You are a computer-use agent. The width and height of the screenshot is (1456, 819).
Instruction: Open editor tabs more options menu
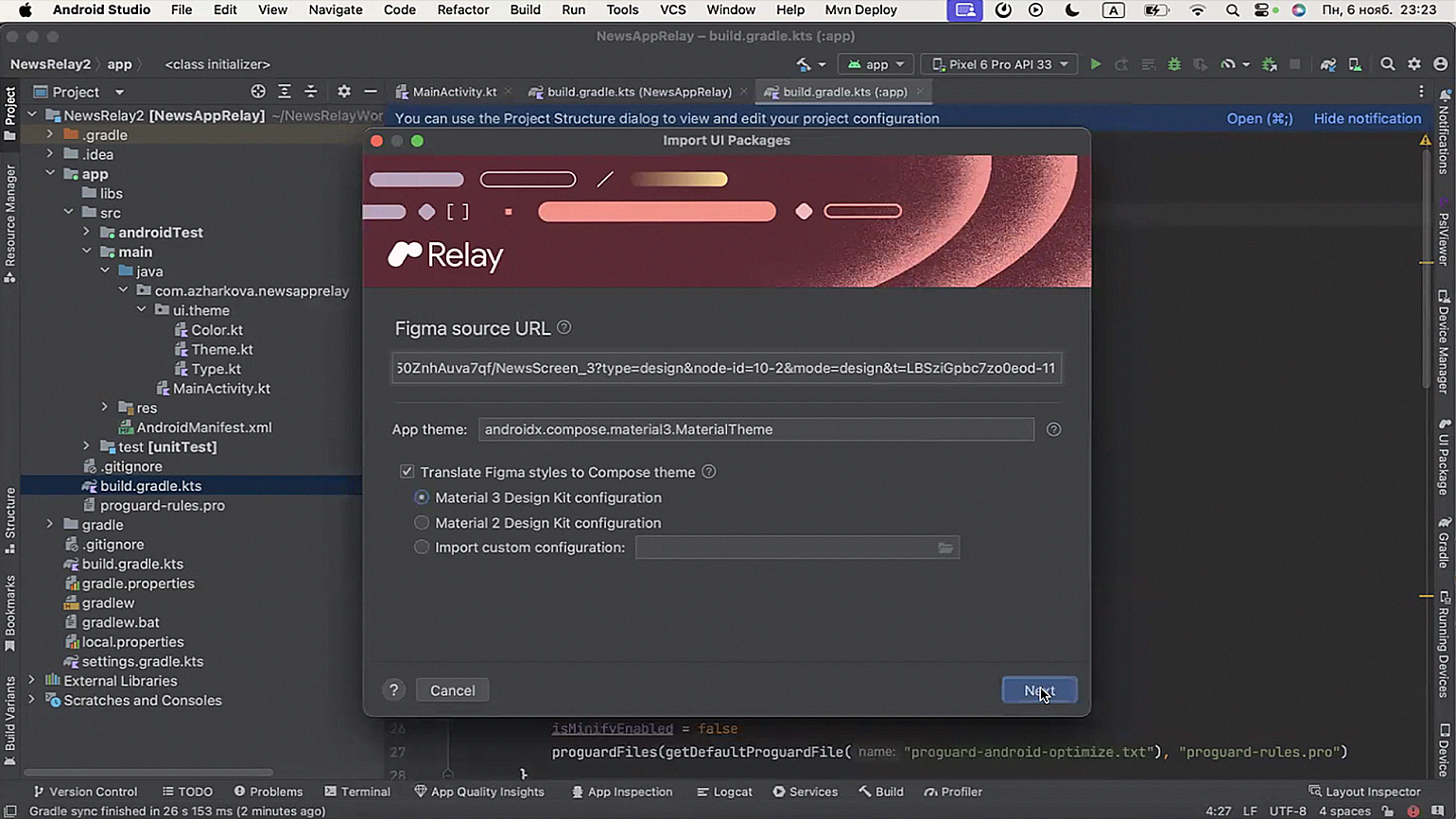click(1421, 92)
